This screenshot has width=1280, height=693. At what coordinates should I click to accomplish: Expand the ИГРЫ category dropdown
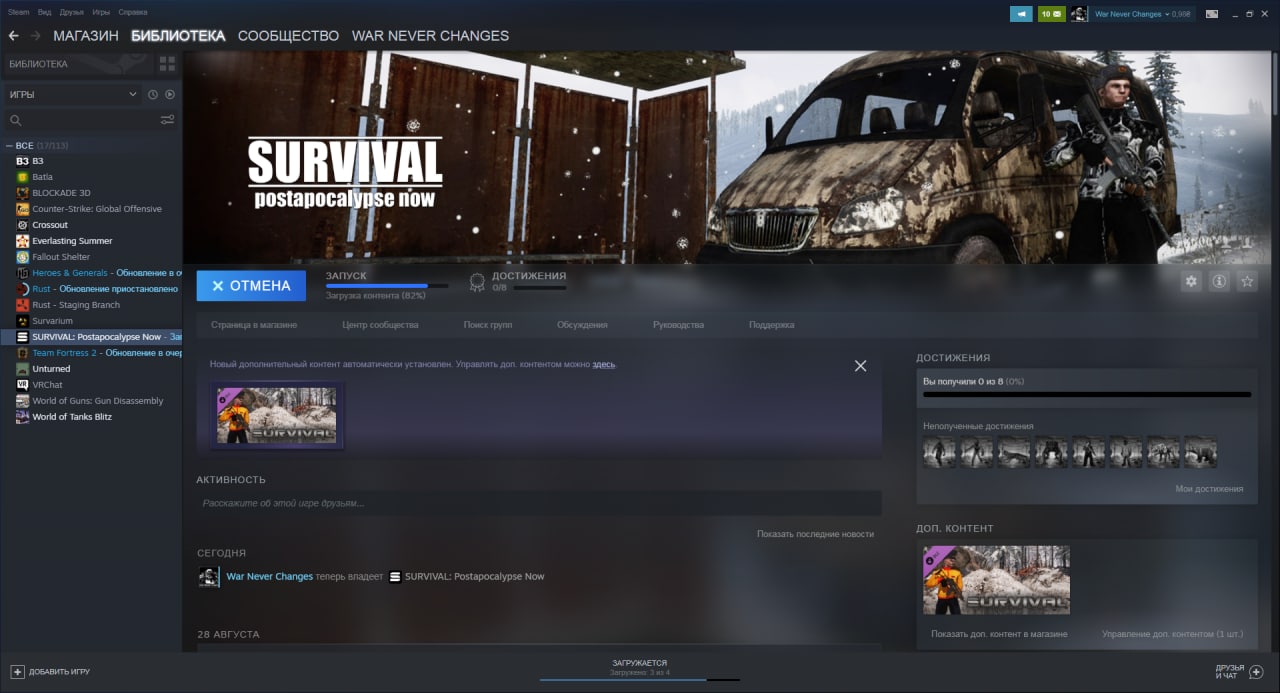click(74, 94)
